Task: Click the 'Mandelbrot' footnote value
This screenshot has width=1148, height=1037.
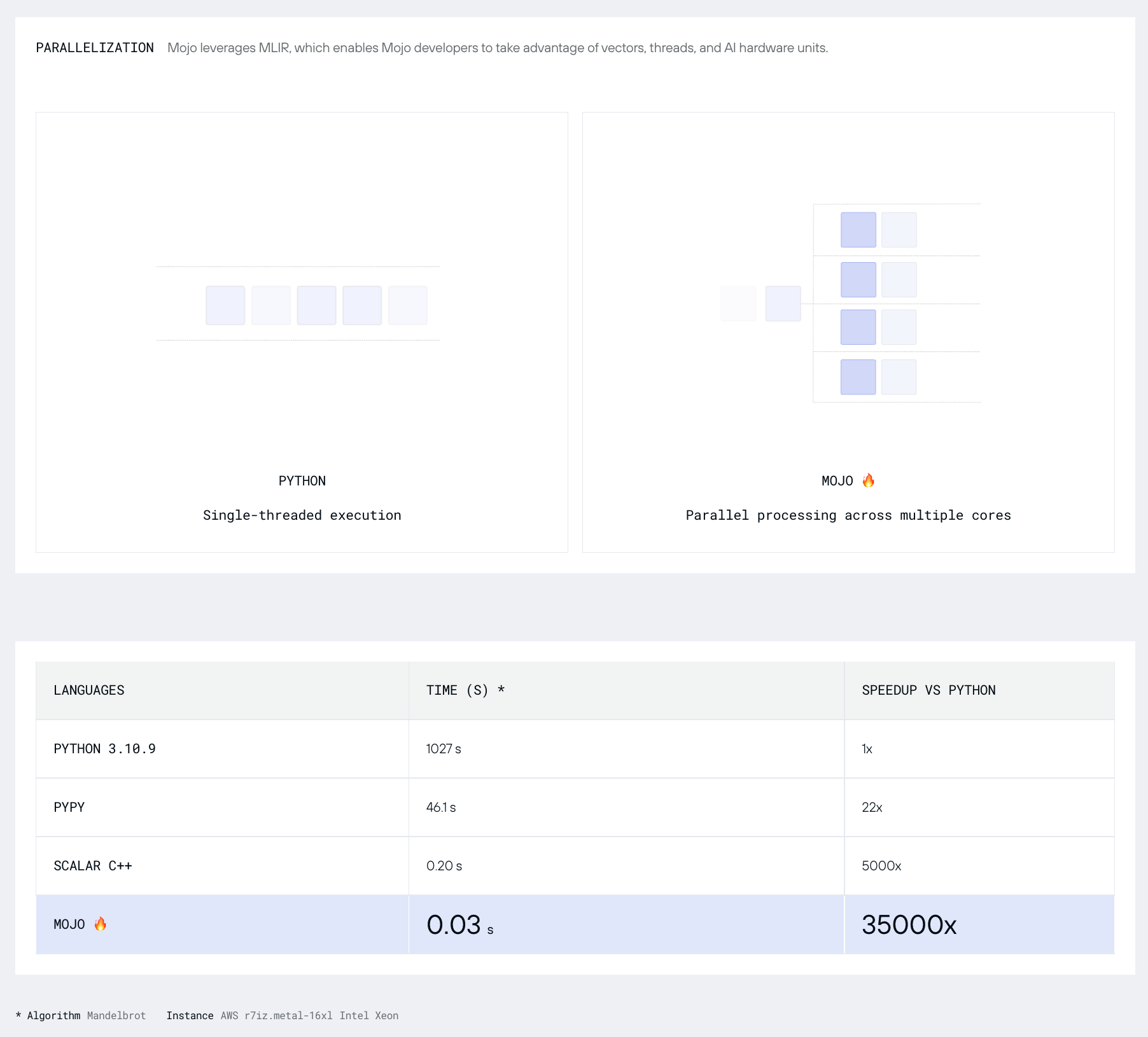Action: (x=116, y=1015)
